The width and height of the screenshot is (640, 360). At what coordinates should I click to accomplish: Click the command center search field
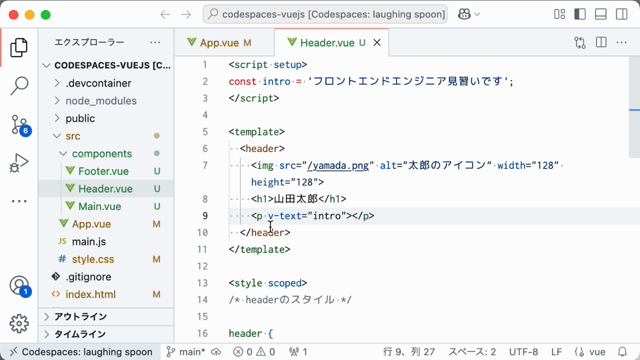point(325,14)
